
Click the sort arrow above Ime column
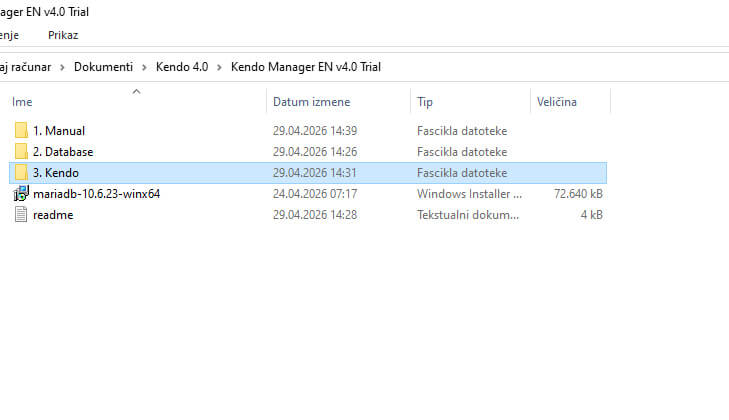tap(136, 92)
